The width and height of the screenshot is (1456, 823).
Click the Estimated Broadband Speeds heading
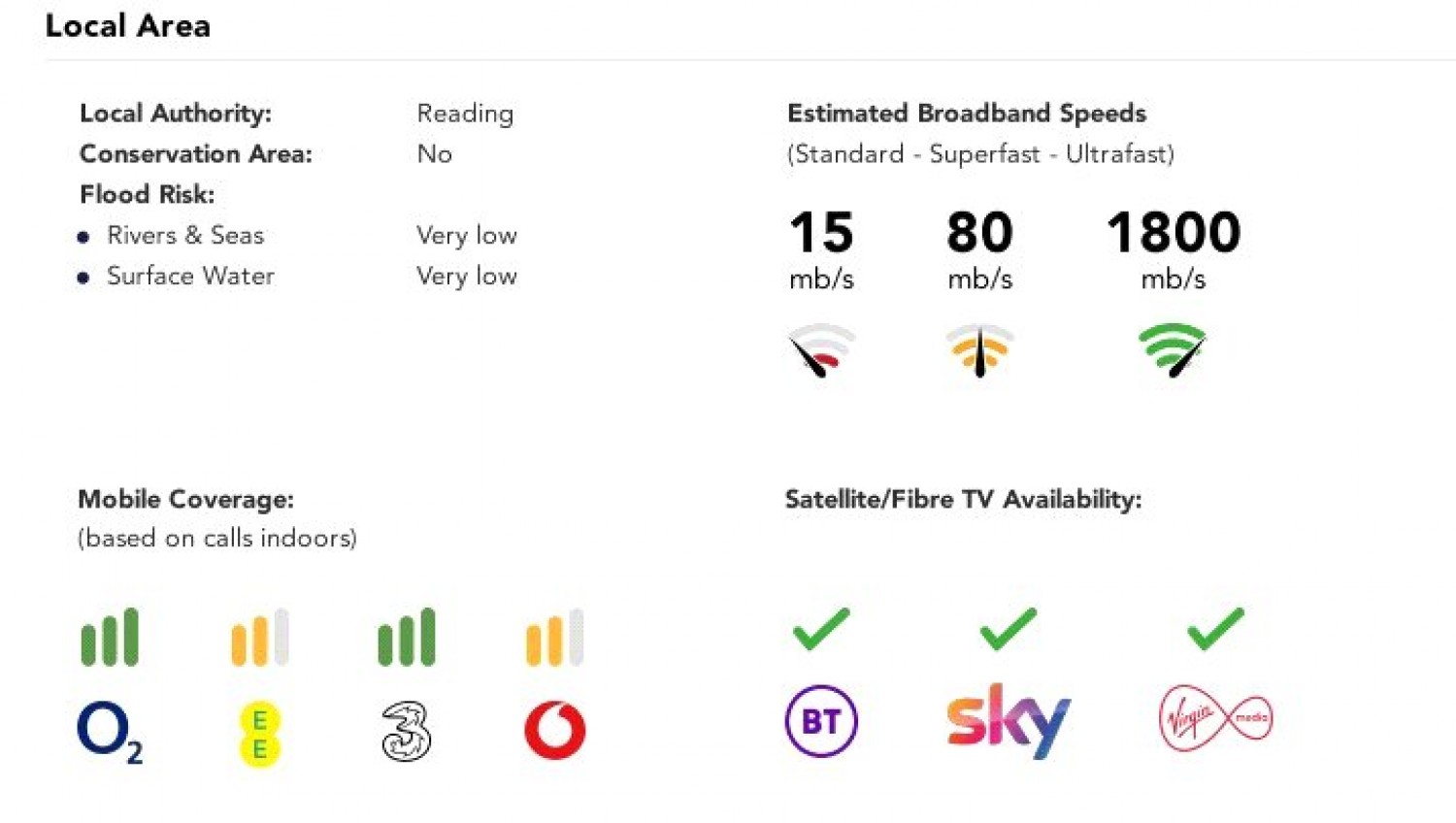(x=966, y=114)
